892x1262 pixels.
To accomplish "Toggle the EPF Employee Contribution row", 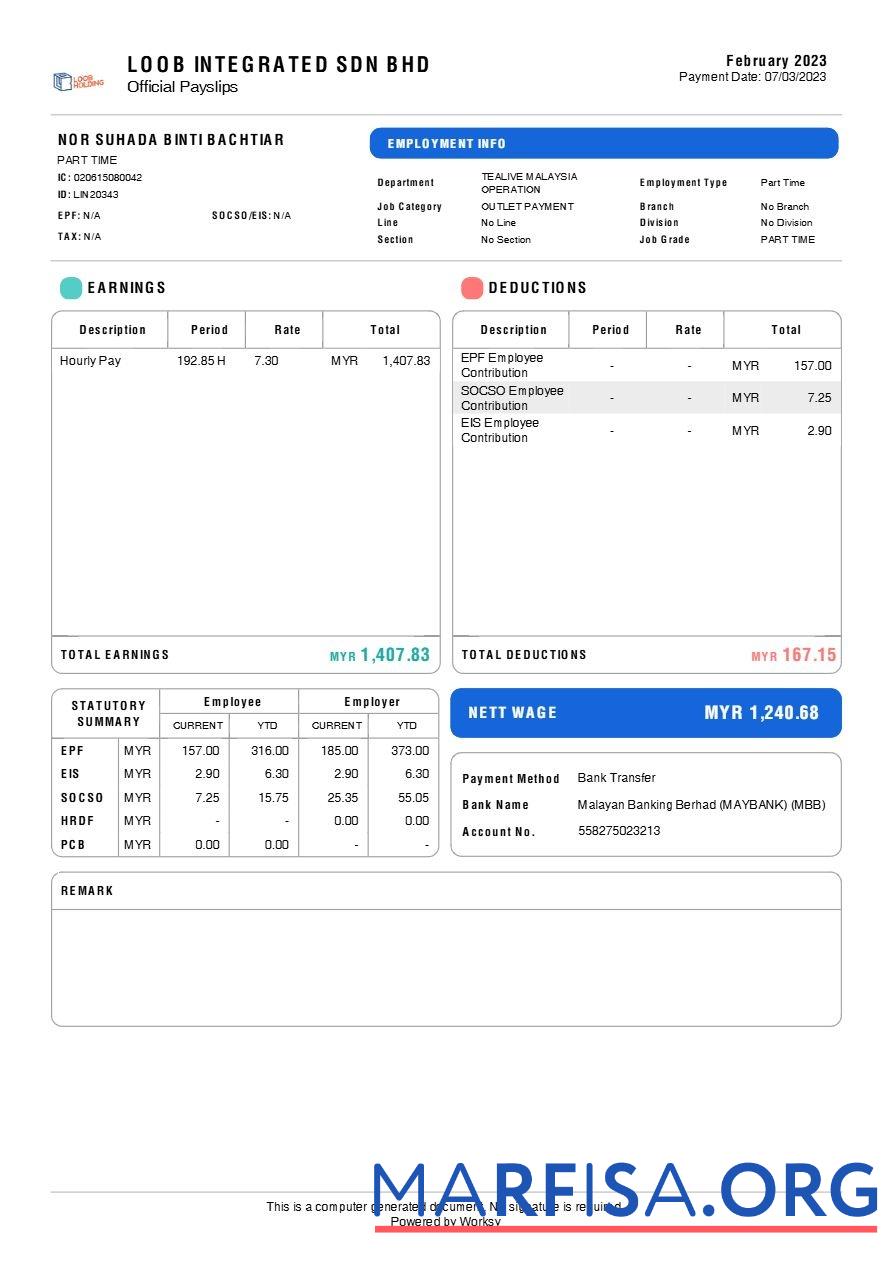I will click(645, 365).
